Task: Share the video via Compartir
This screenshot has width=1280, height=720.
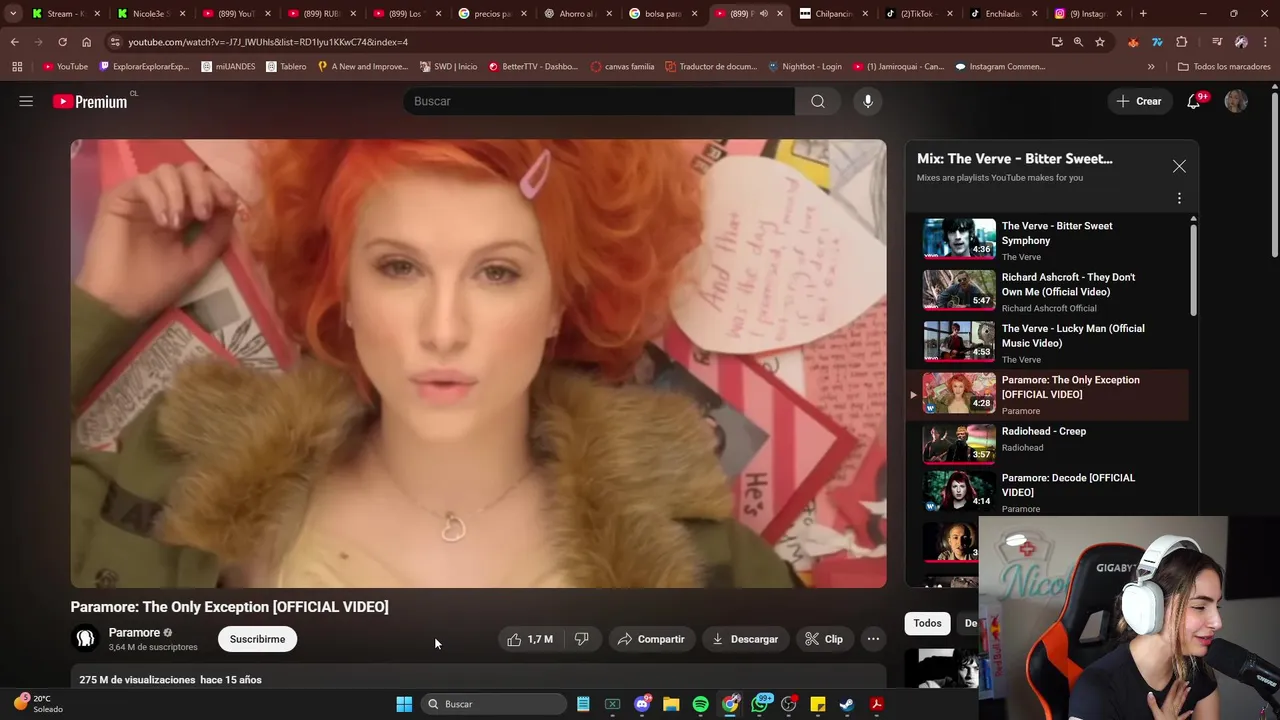Action: coord(651,639)
